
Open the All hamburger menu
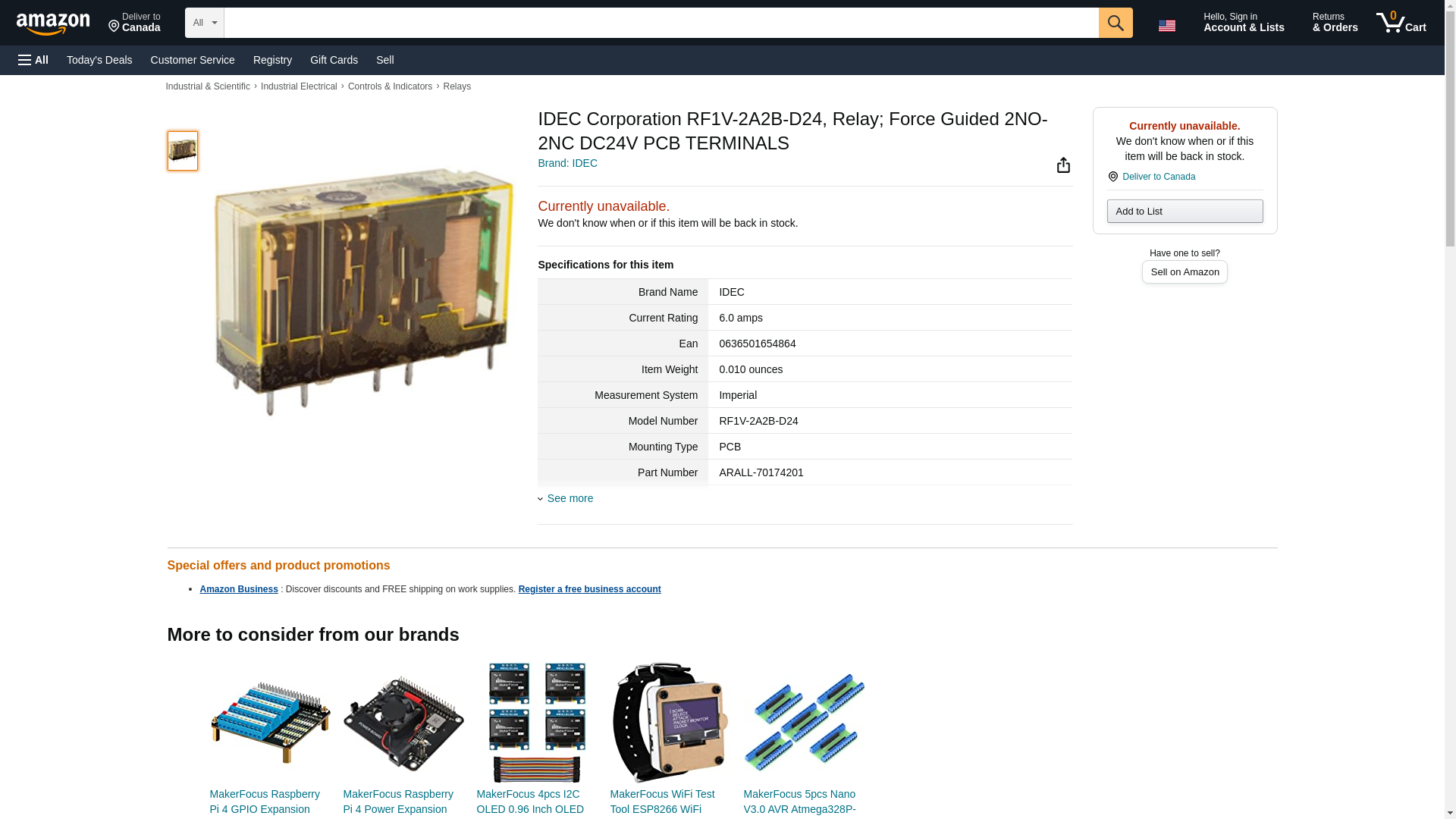33,60
